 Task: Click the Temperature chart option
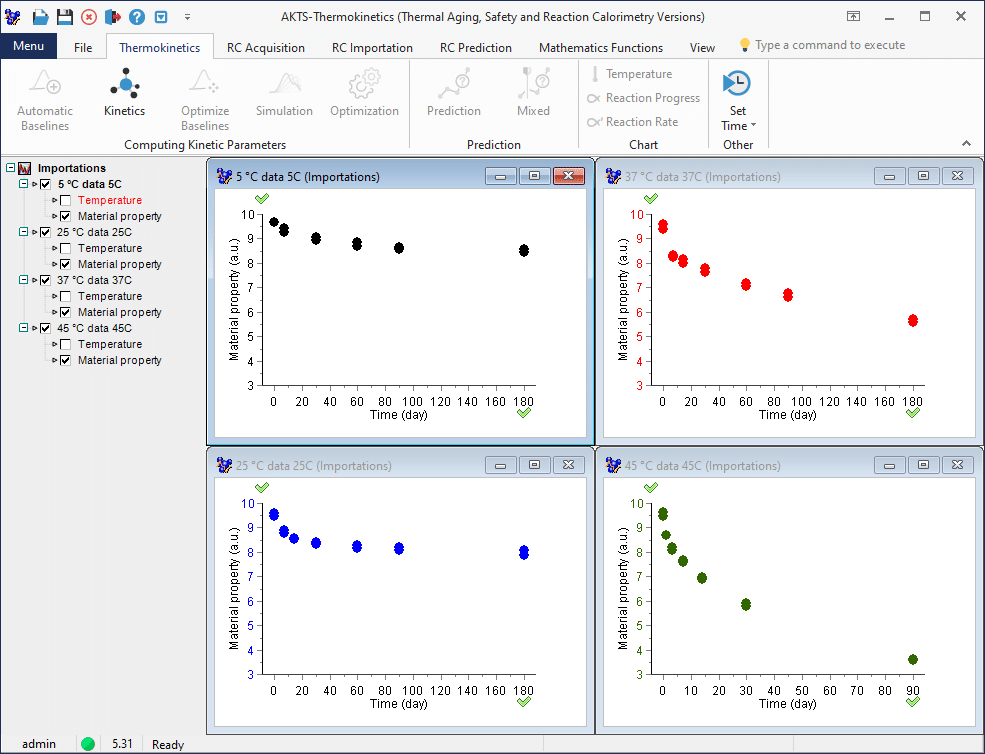click(637, 74)
